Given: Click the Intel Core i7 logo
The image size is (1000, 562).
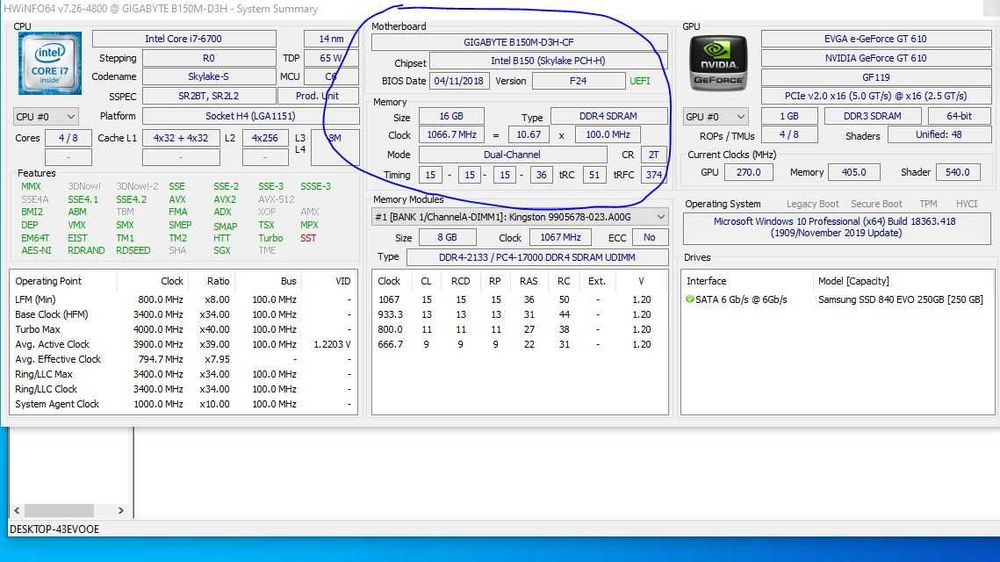Looking at the screenshot, I should [x=50, y=63].
